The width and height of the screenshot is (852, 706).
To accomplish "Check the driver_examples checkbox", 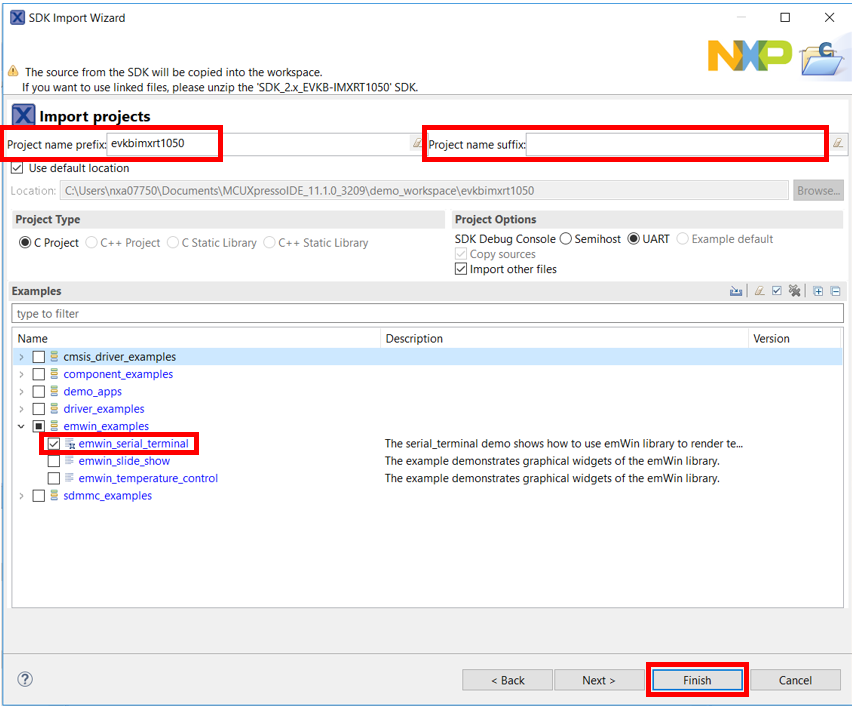I will (39, 409).
